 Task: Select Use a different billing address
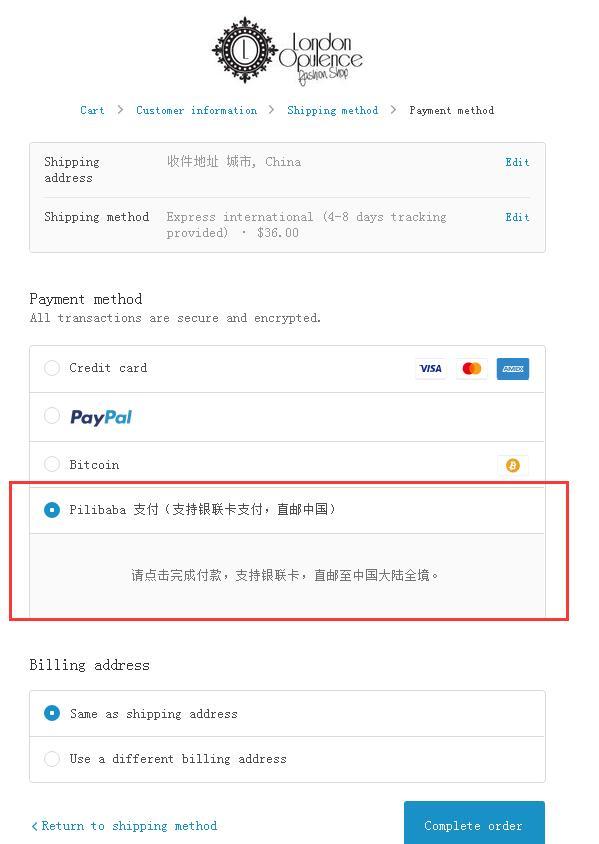pos(52,759)
